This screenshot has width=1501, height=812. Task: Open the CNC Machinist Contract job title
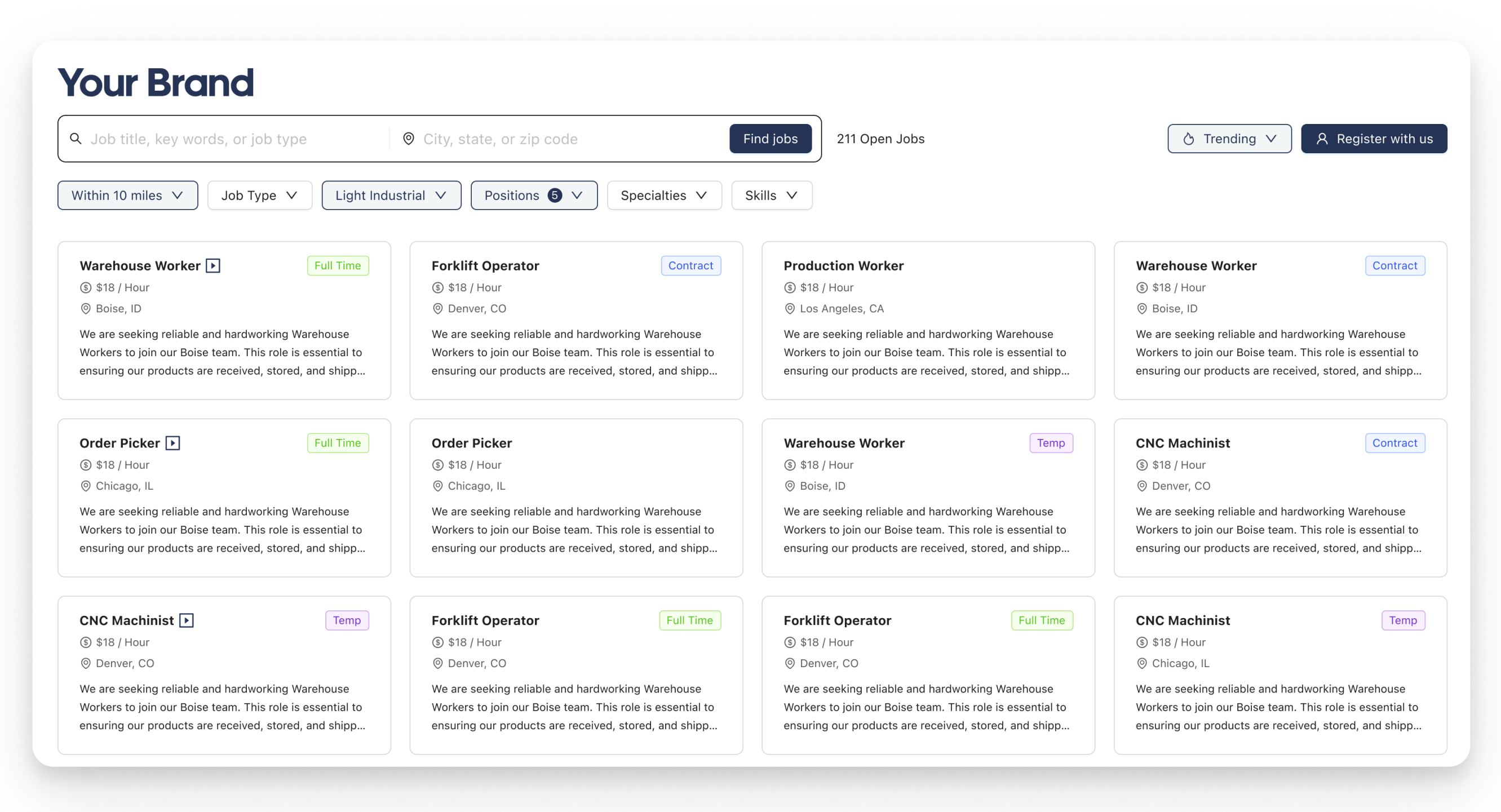click(1183, 443)
